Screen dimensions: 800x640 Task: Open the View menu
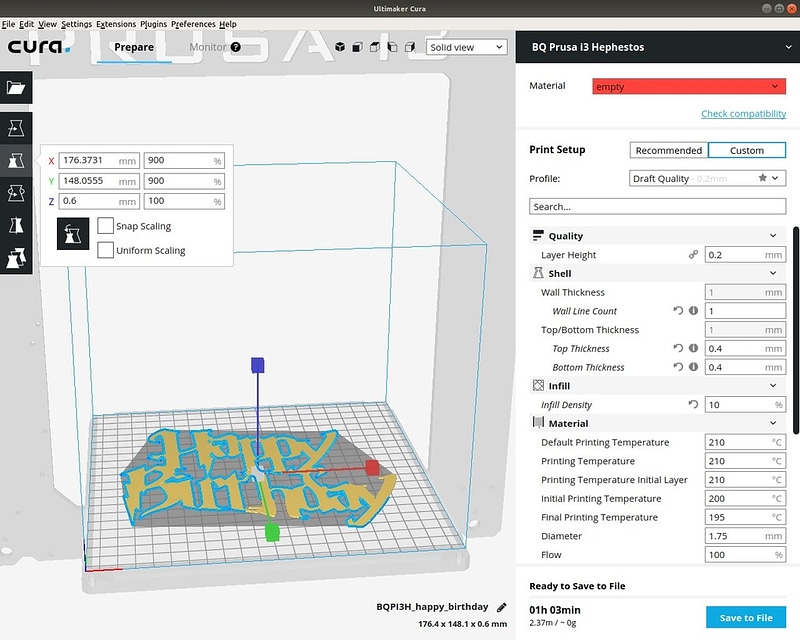pyautogui.click(x=47, y=24)
